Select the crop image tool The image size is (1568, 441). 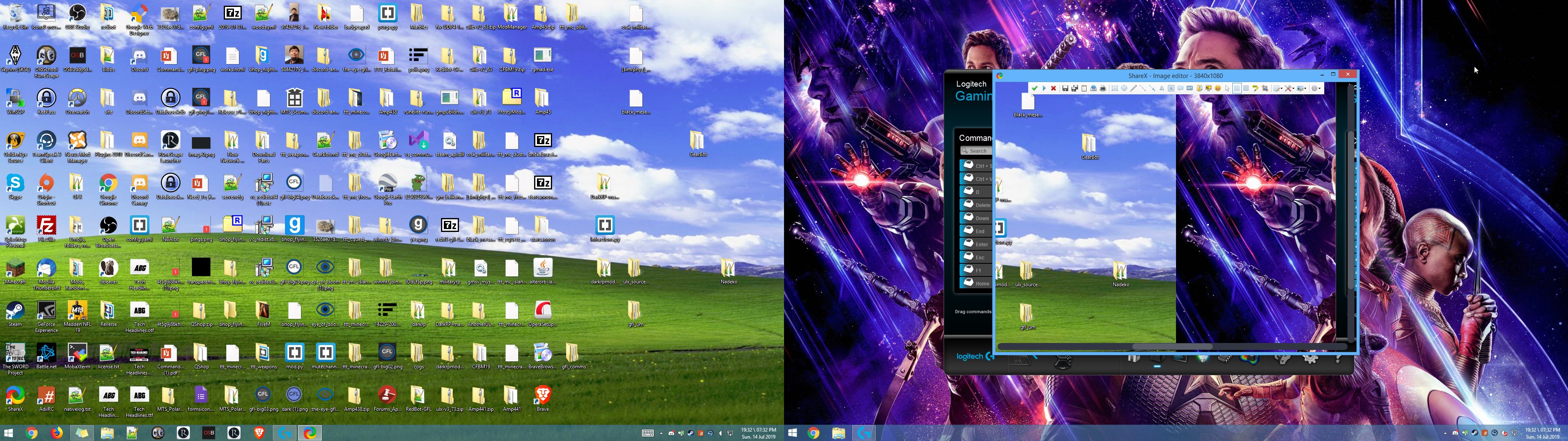coord(1265,88)
